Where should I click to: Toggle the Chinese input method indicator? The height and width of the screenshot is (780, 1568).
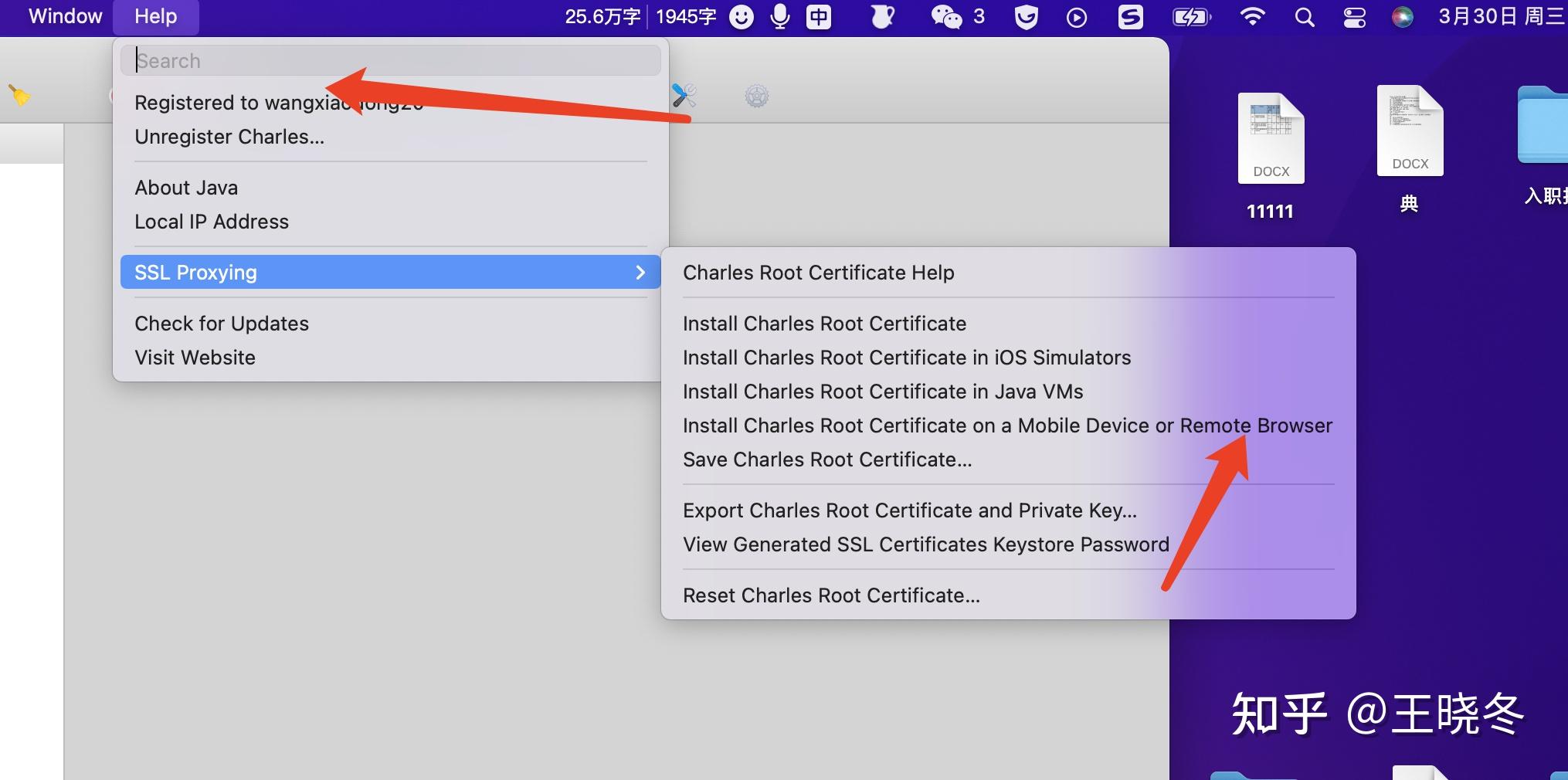click(x=819, y=16)
